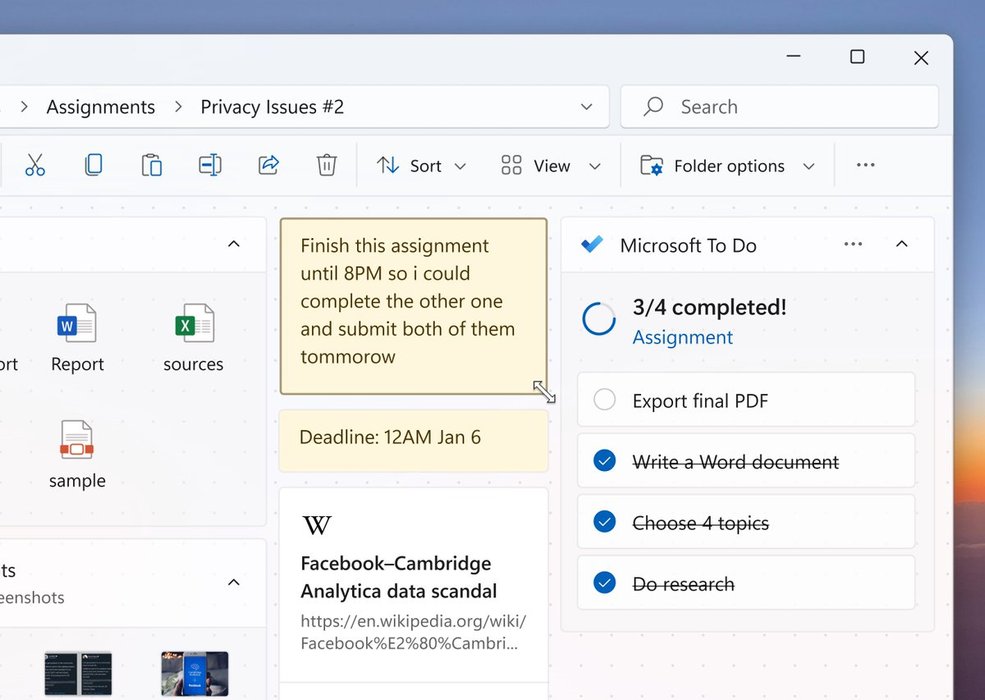Click the Paste clipboard icon

click(151, 166)
